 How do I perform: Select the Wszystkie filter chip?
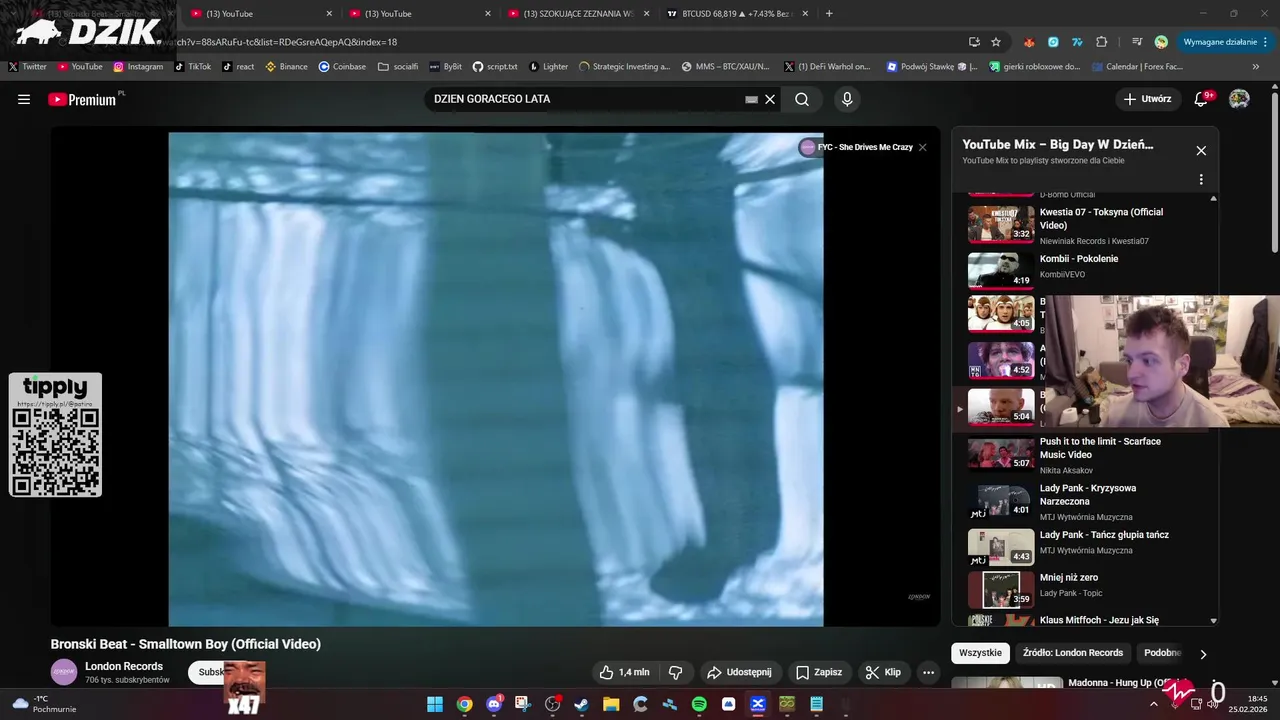[x=980, y=653]
